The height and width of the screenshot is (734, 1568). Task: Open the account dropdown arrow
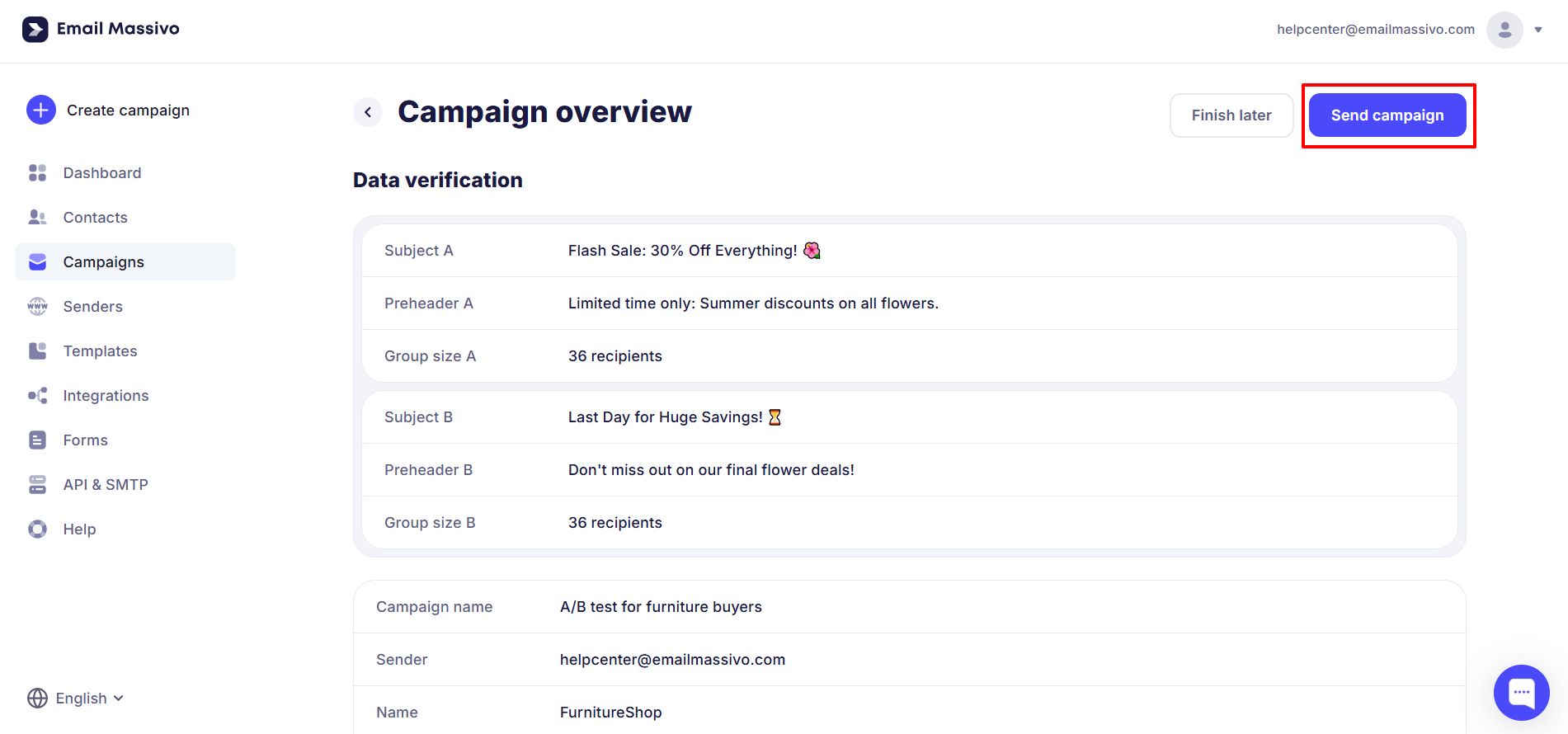tap(1538, 30)
